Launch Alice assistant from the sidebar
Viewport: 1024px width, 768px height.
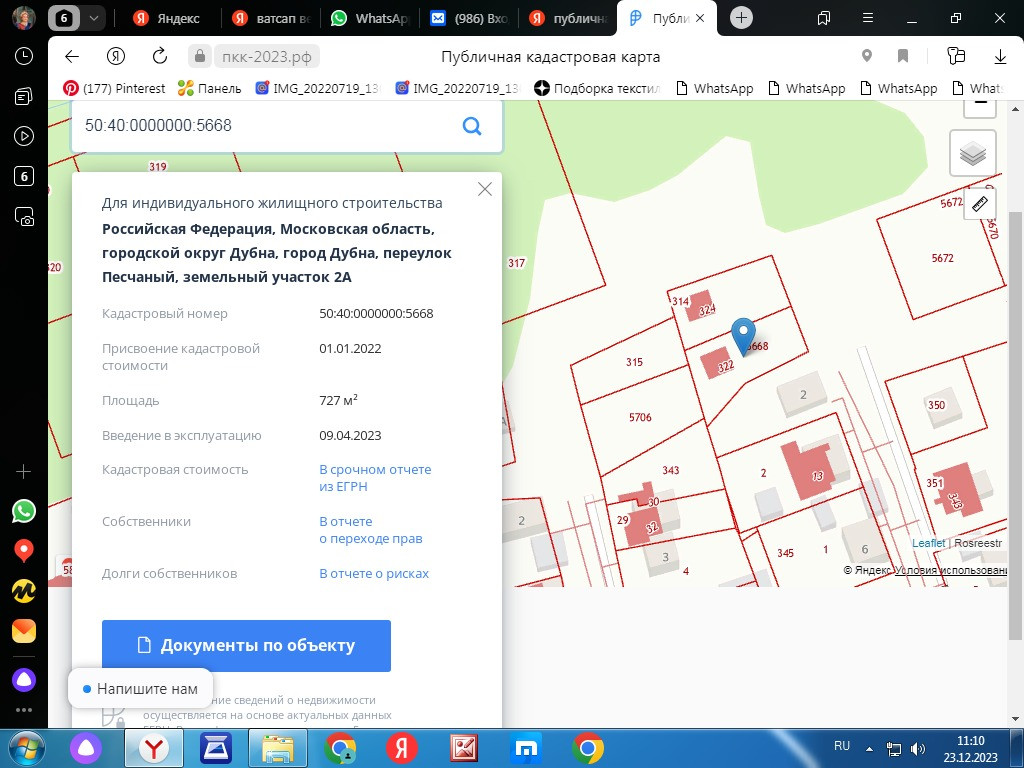coord(24,680)
